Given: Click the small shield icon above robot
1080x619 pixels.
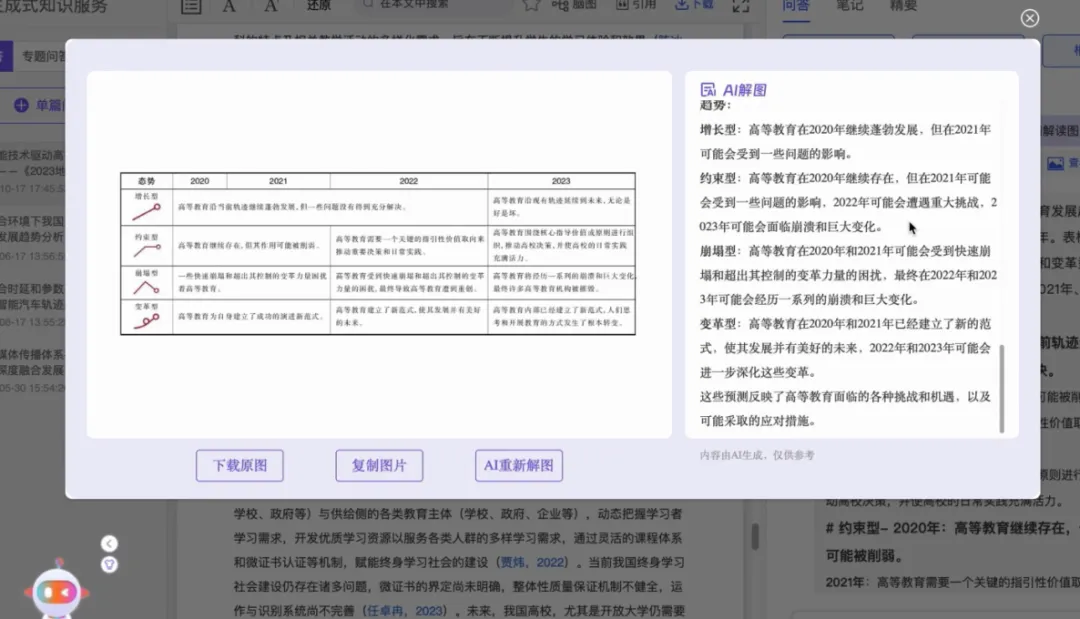Looking at the screenshot, I should 109,565.
